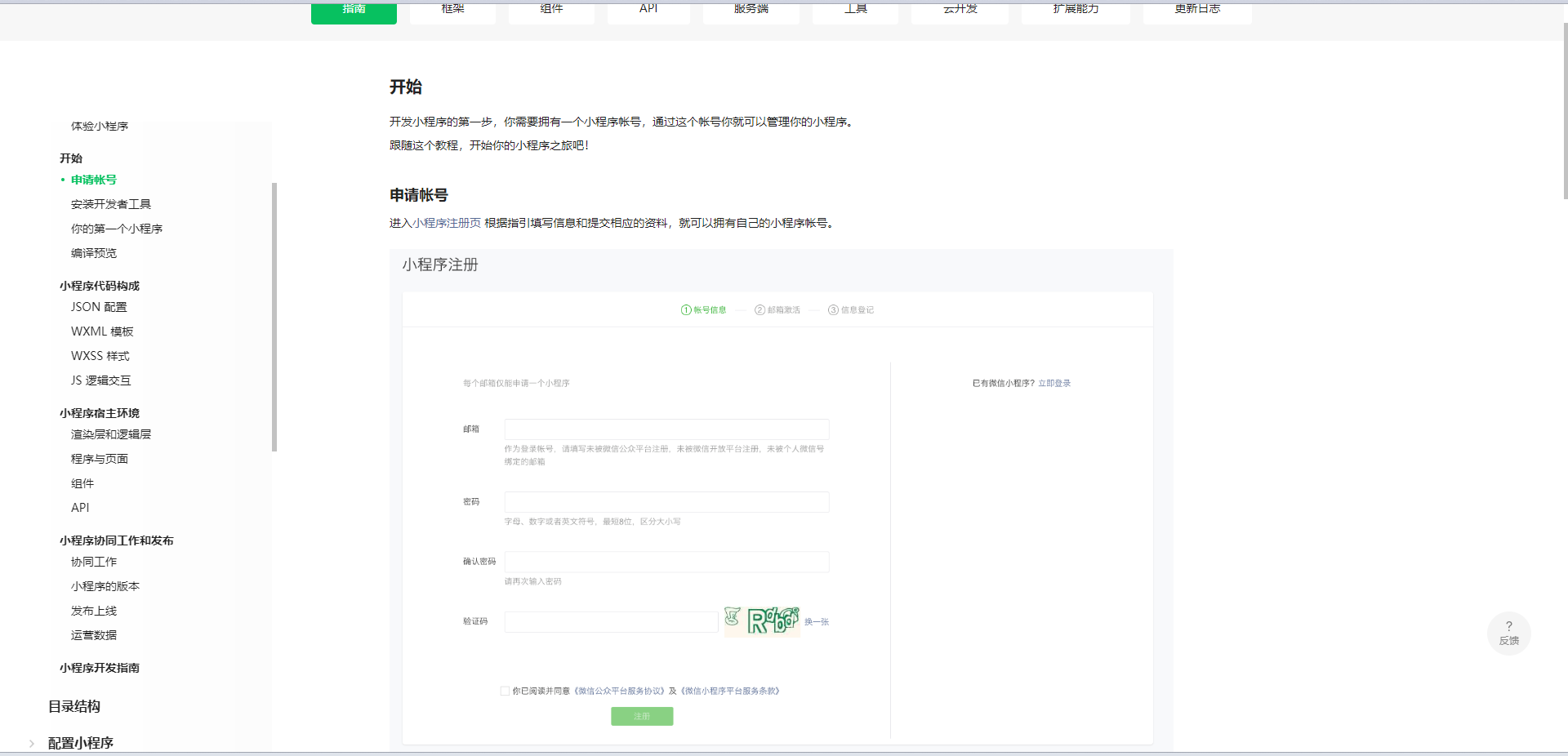Switch to the 框架 tab
Image resolution: width=1568 pixels, height=756 pixels.
[x=452, y=9]
